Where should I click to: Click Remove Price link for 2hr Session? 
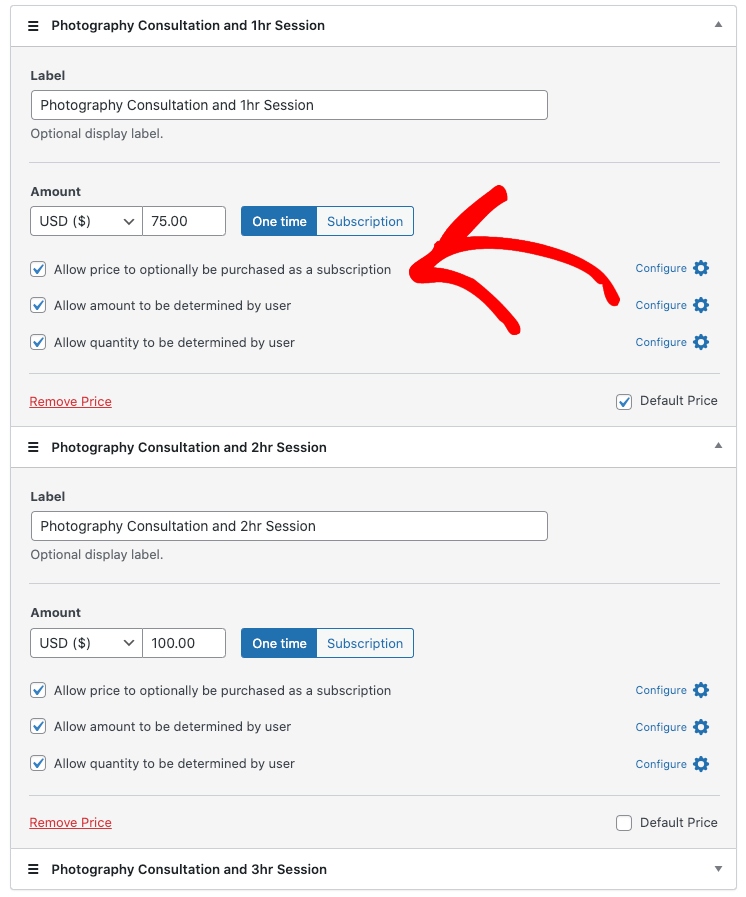click(x=70, y=823)
